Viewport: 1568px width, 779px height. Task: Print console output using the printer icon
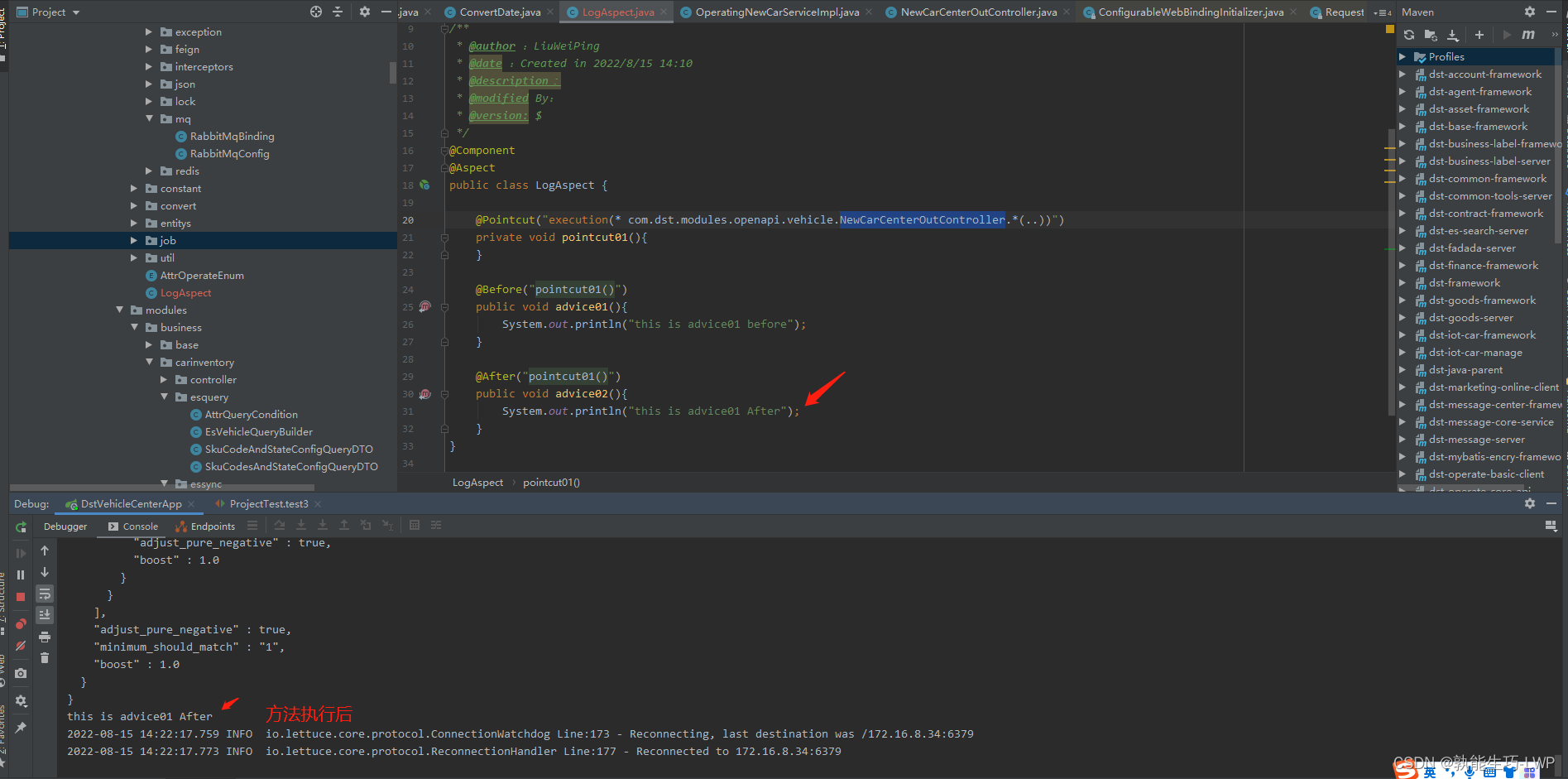(x=45, y=637)
